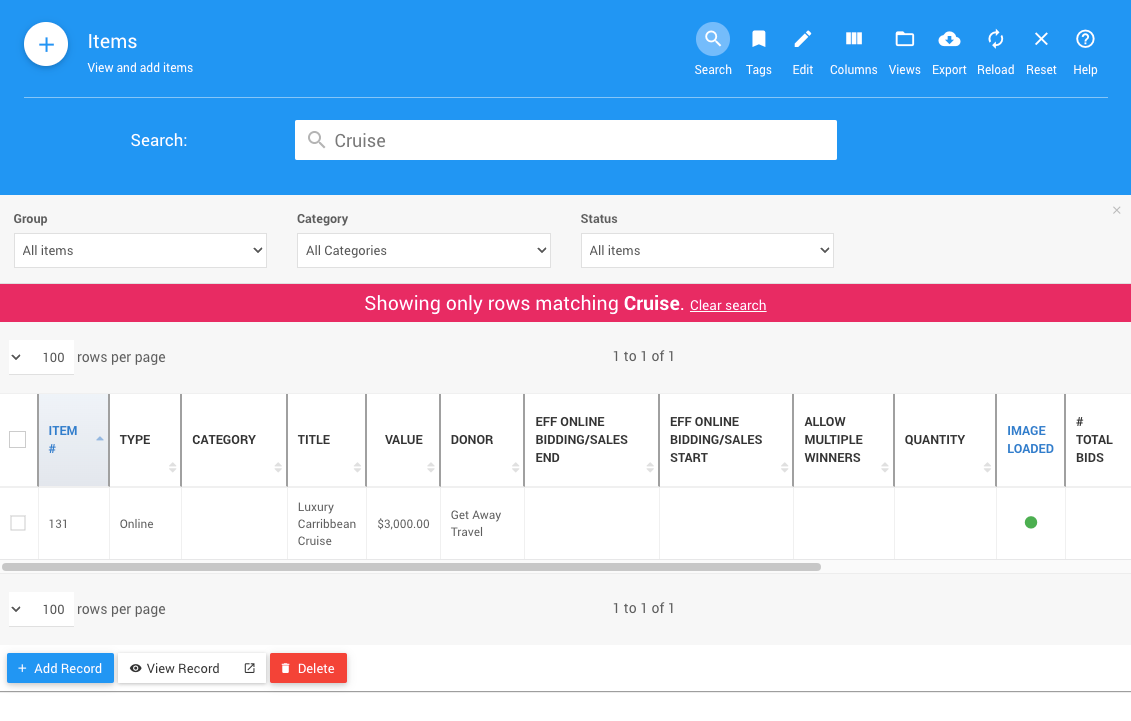Open the Tags bookmark icon
The height and width of the screenshot is (721, 1131).
759,40
